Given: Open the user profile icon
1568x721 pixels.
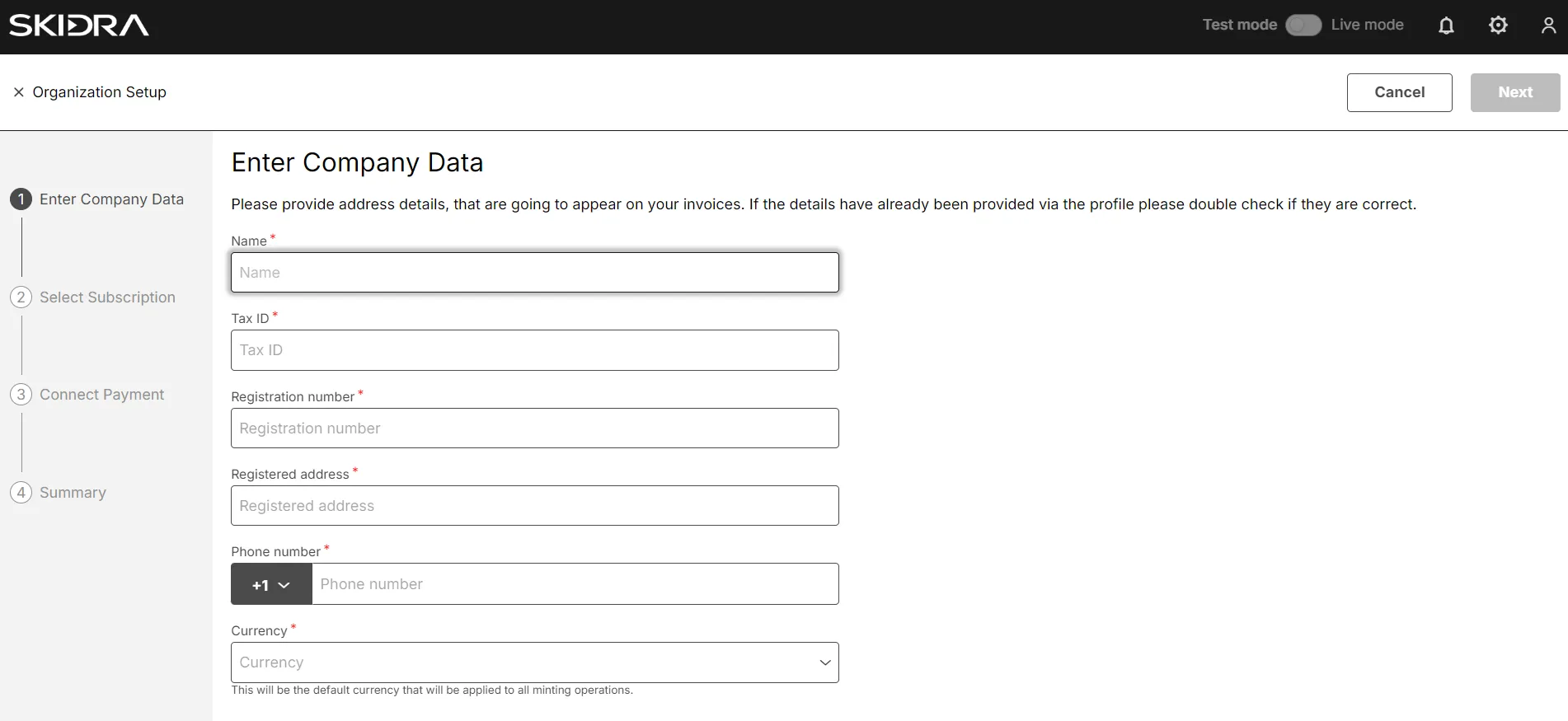Looking at the screenshot, I should [1548, 26].
